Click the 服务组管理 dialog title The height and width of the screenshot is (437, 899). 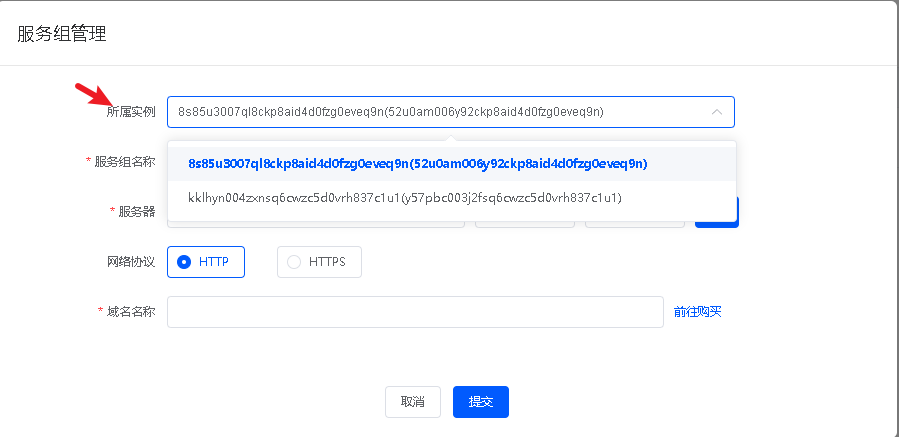tap(62, 33)
